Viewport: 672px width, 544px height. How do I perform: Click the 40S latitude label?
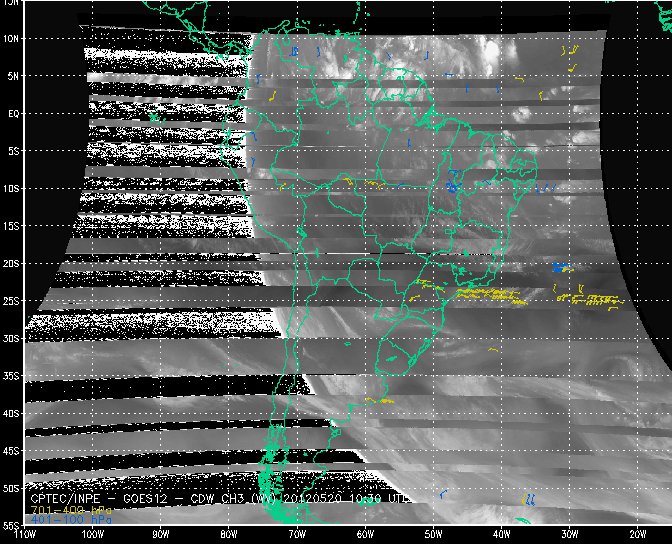pyautogui.click(x=11, y=414)
